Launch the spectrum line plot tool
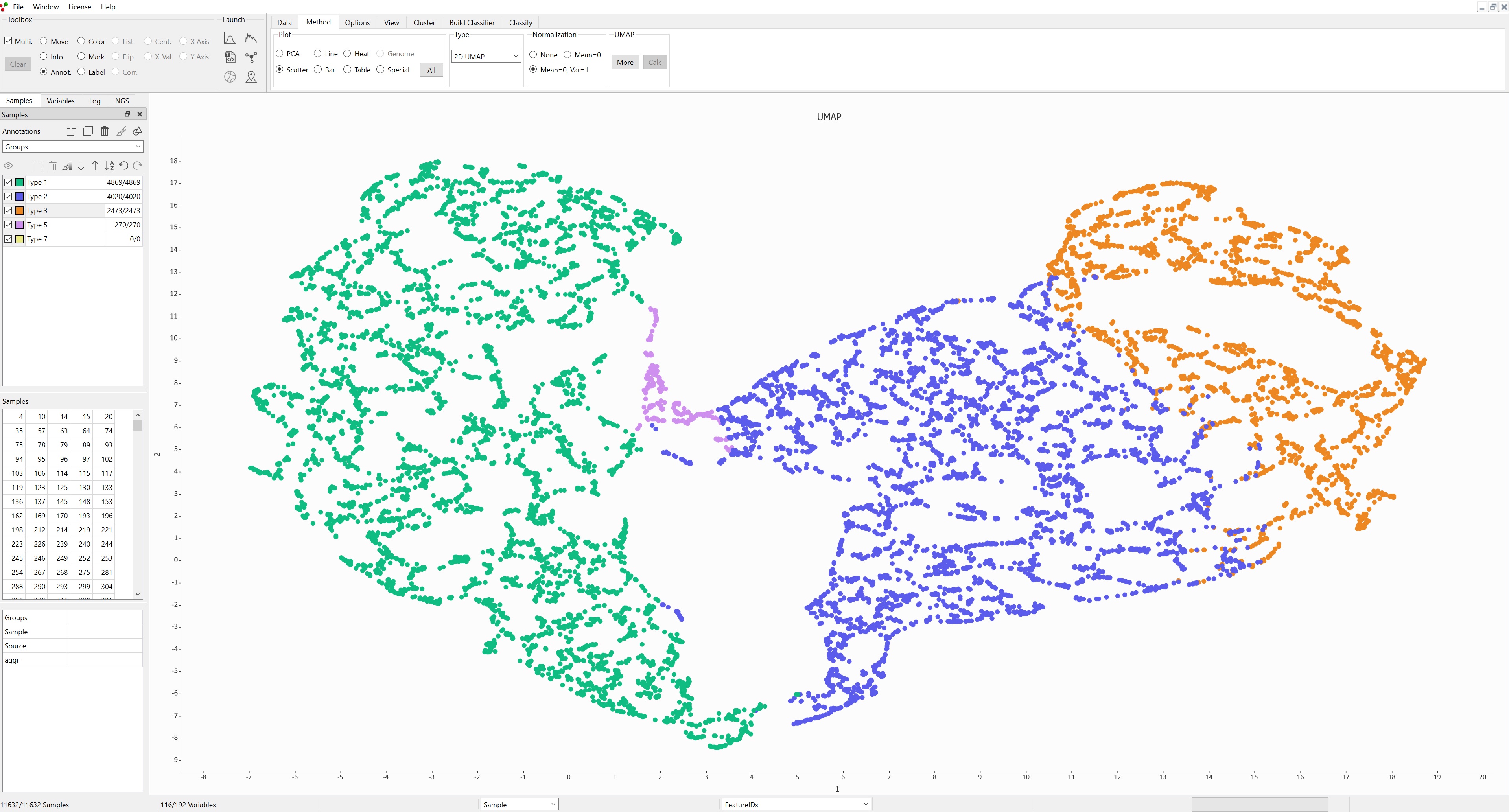 pyautogui.click(x=251, y=38)
